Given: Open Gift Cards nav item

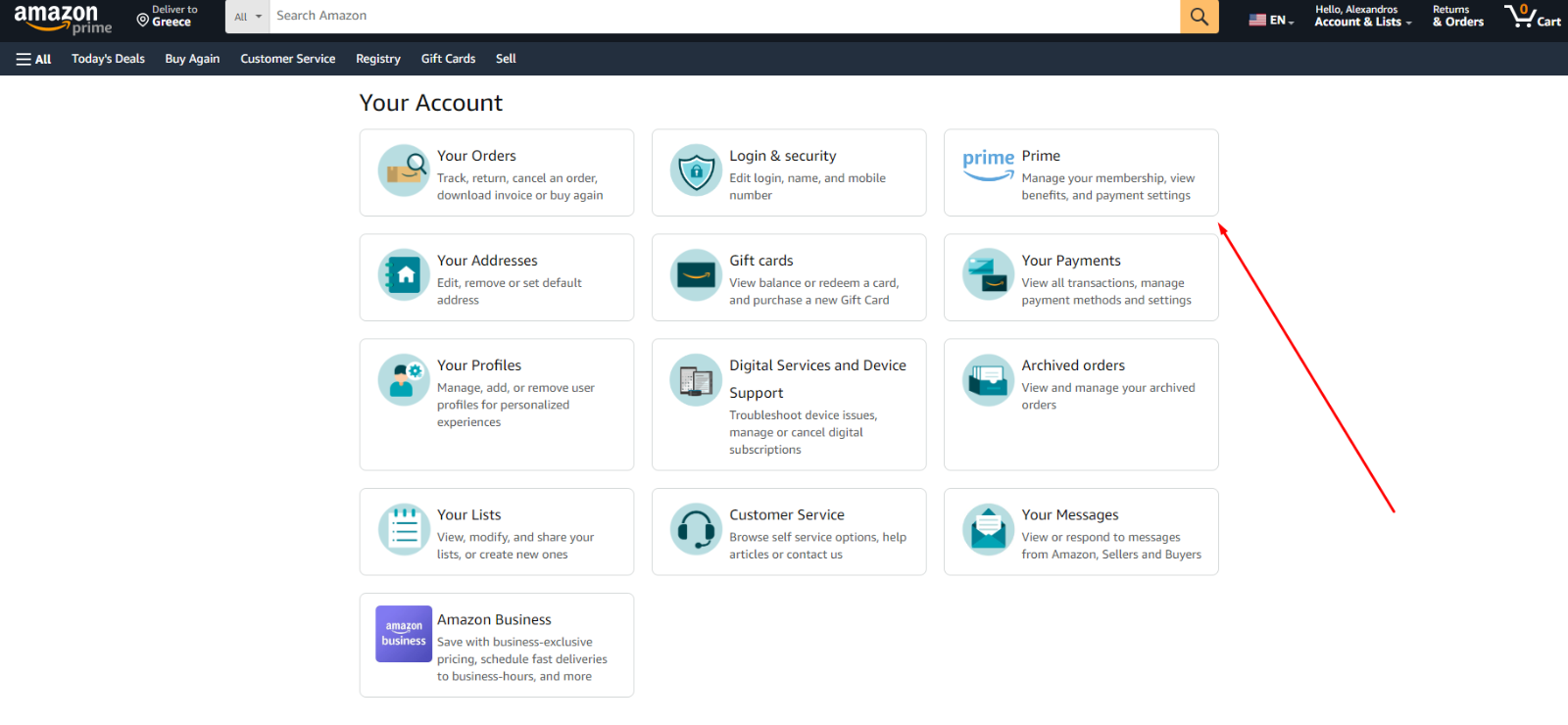Looking at the screenshot, I should coord(448,59).
